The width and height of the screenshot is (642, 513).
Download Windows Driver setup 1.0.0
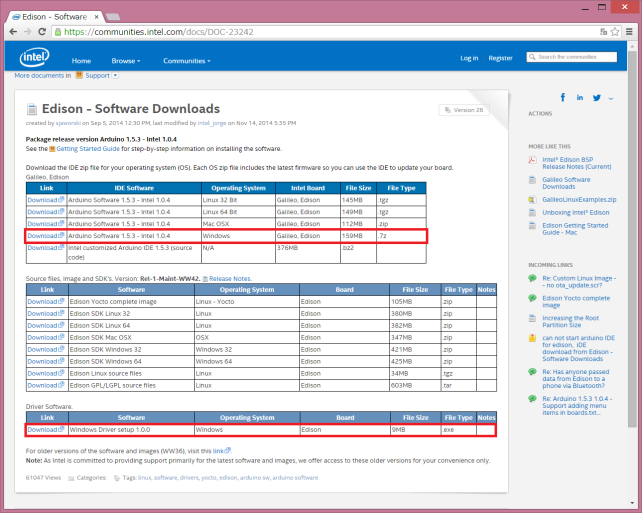(44, 429)
